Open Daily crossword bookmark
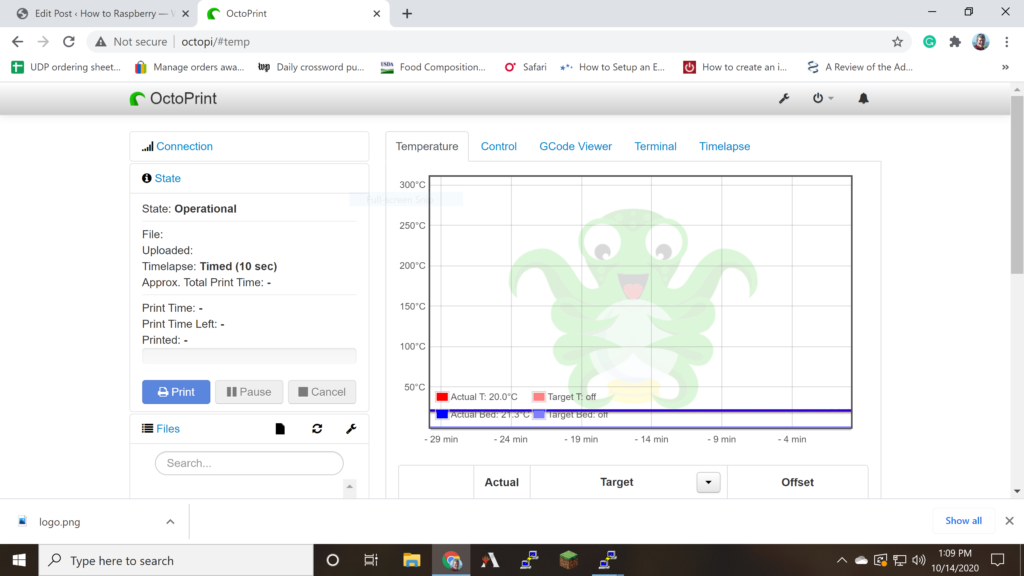 (311, 67)
